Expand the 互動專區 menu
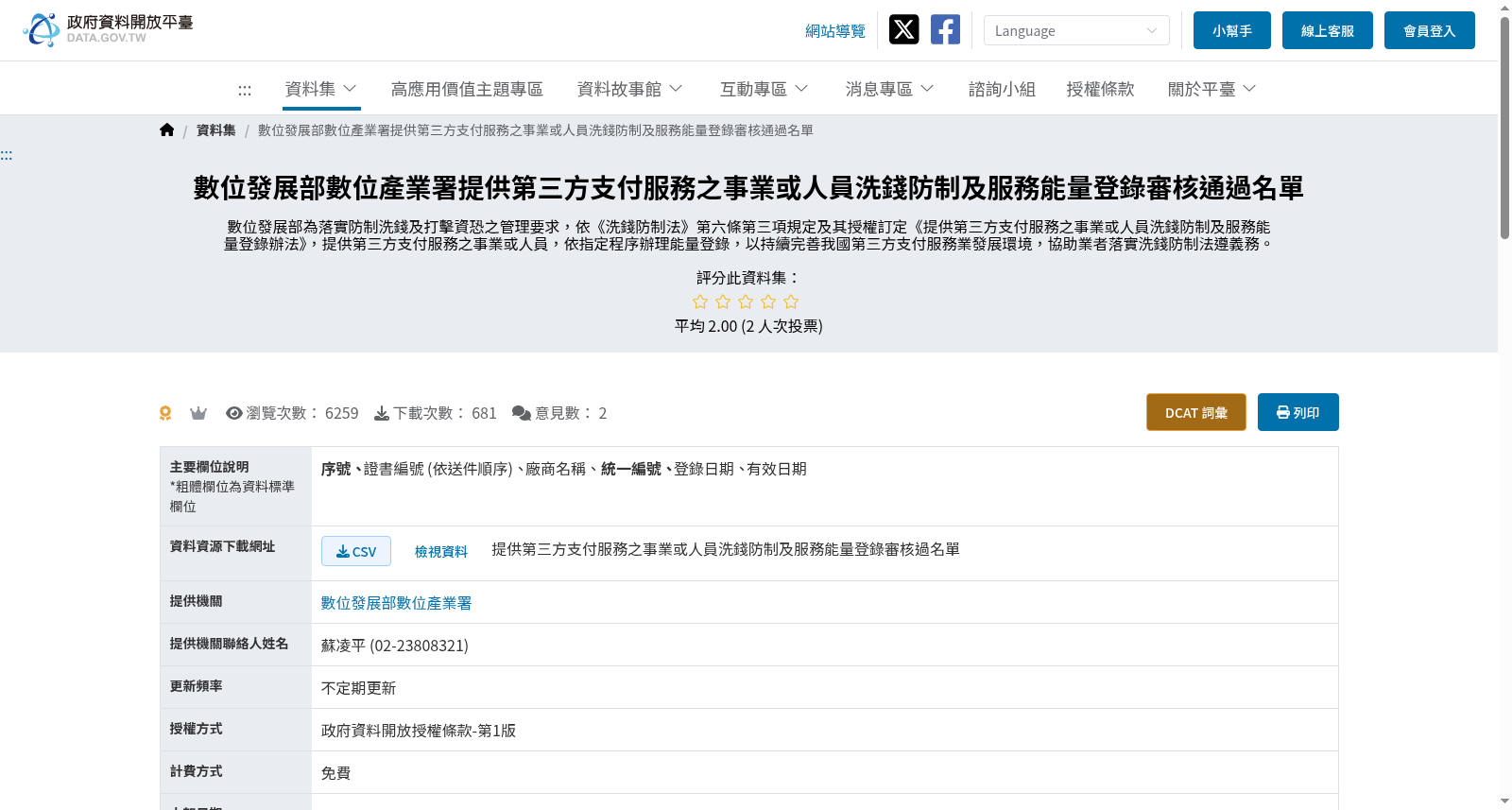Viewport: 1512px width, 810px height. point(764,89)
